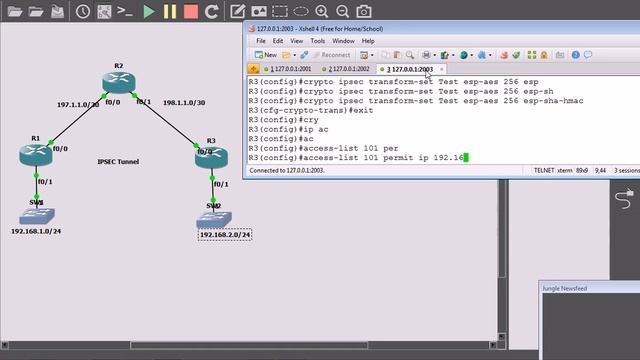Viewport: 640px width, 360px height.
Task: Expand the globe encoding dropdown arrow
Action: 471,55
